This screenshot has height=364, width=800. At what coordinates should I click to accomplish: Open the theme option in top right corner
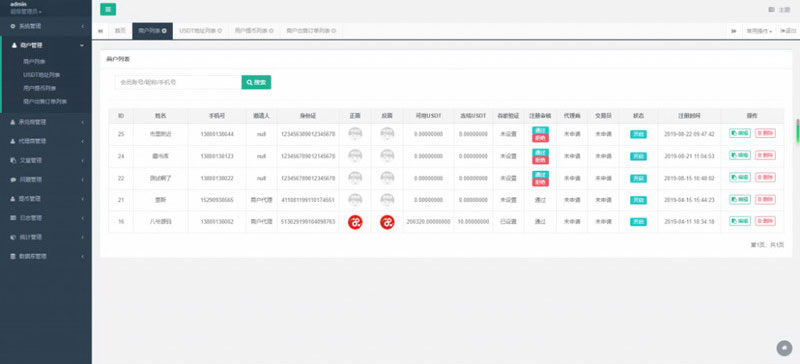(x=779, y=10)
